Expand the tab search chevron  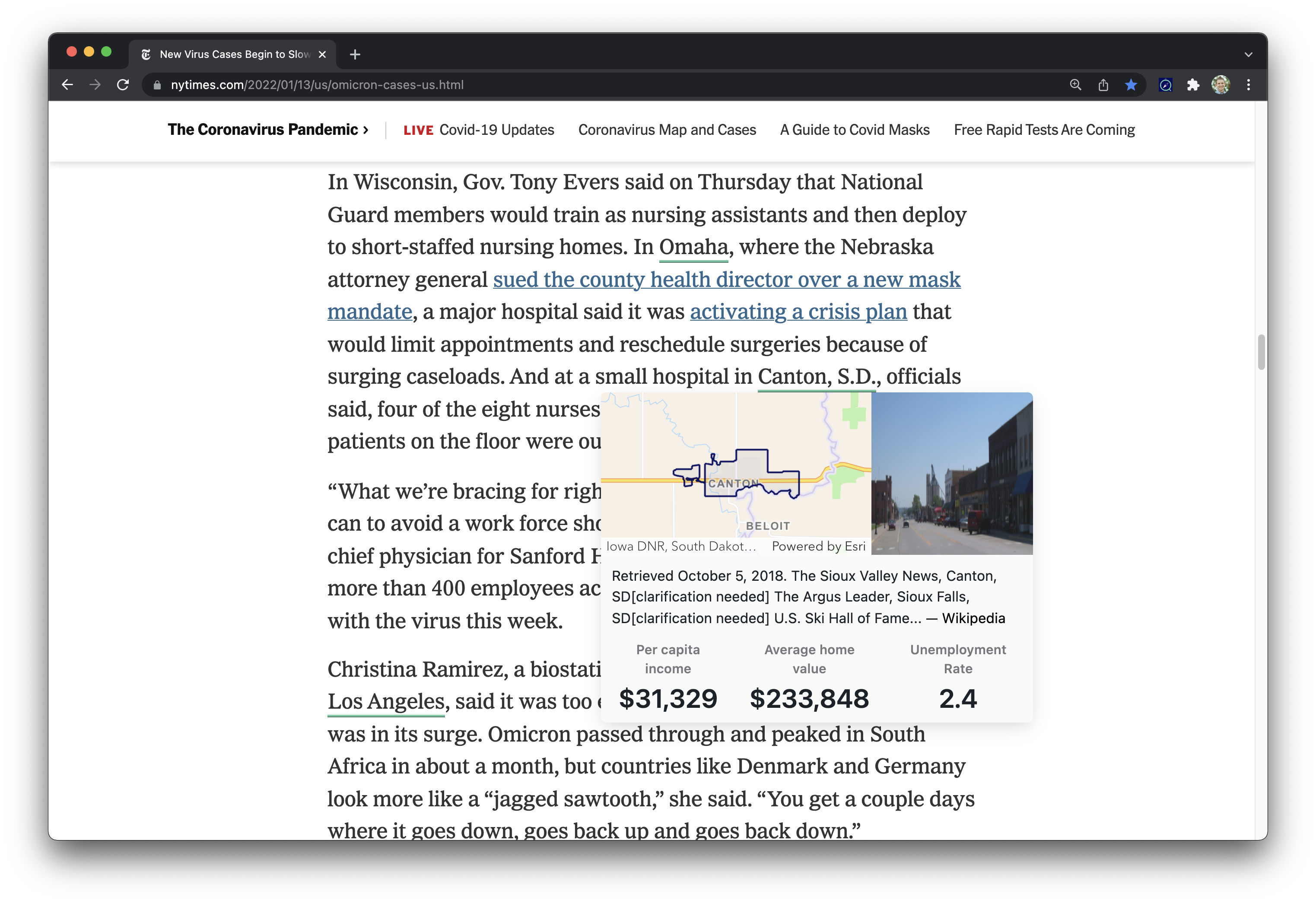click(1248, 55)
